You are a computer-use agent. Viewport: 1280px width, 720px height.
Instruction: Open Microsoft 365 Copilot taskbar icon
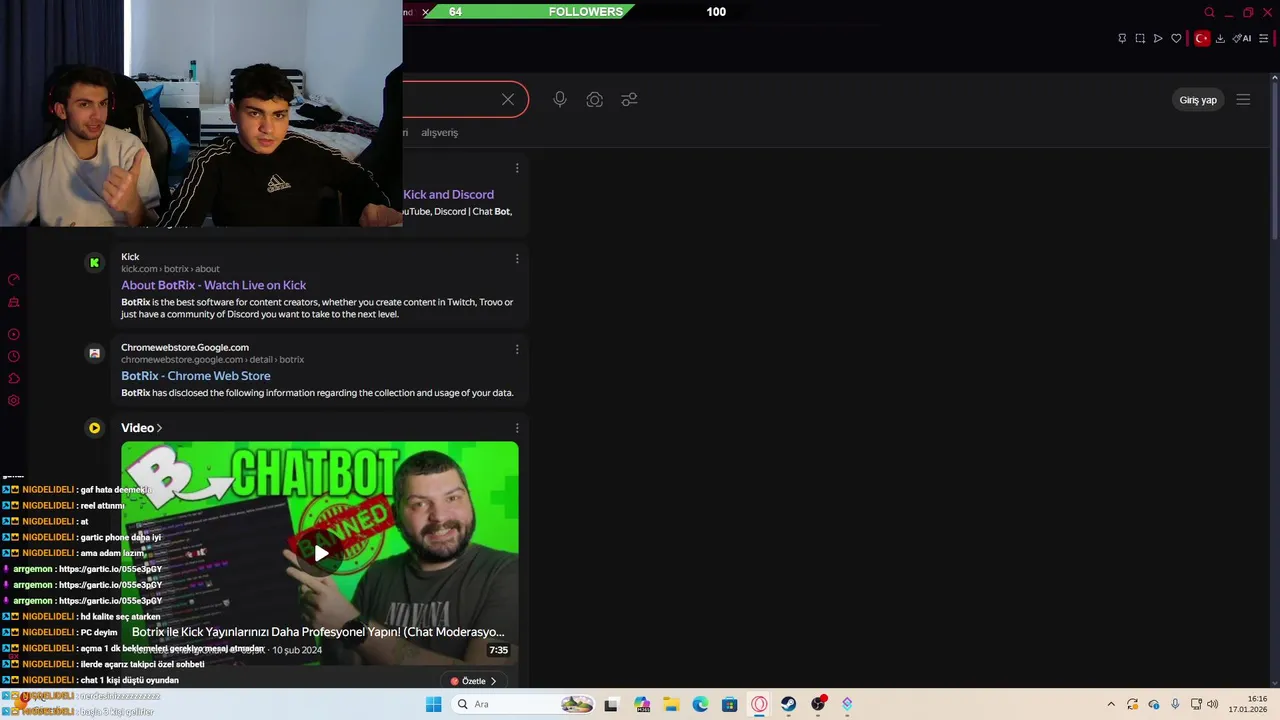click(641, 704)
